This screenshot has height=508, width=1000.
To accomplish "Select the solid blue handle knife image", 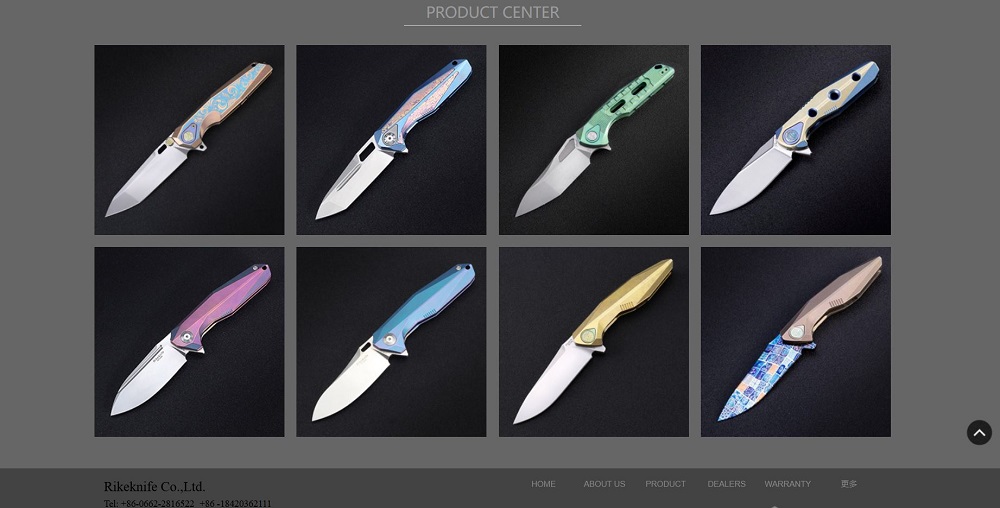I will (x=391, y=342).
